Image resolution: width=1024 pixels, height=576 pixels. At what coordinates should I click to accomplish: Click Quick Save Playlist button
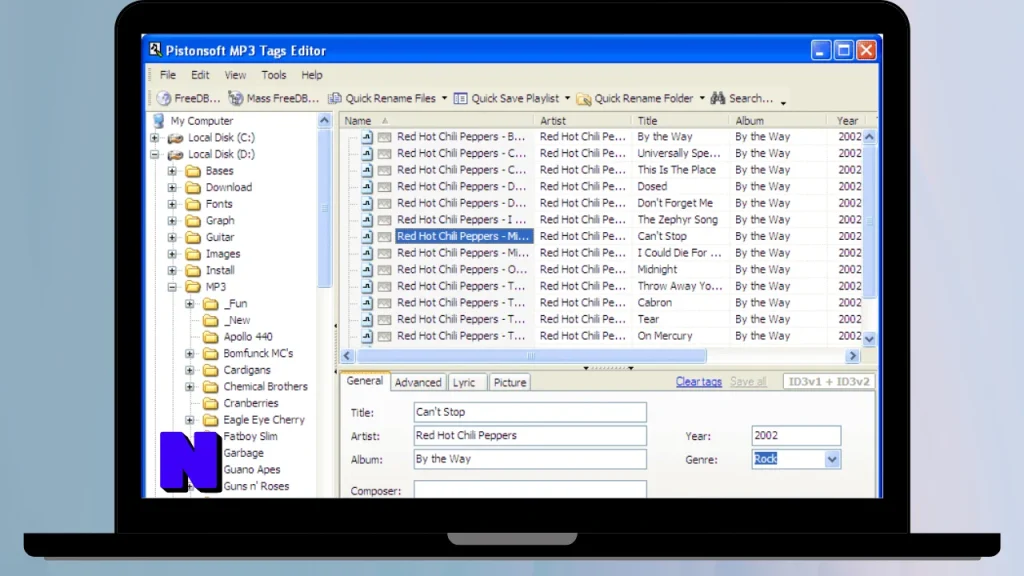tap(507, 99)
